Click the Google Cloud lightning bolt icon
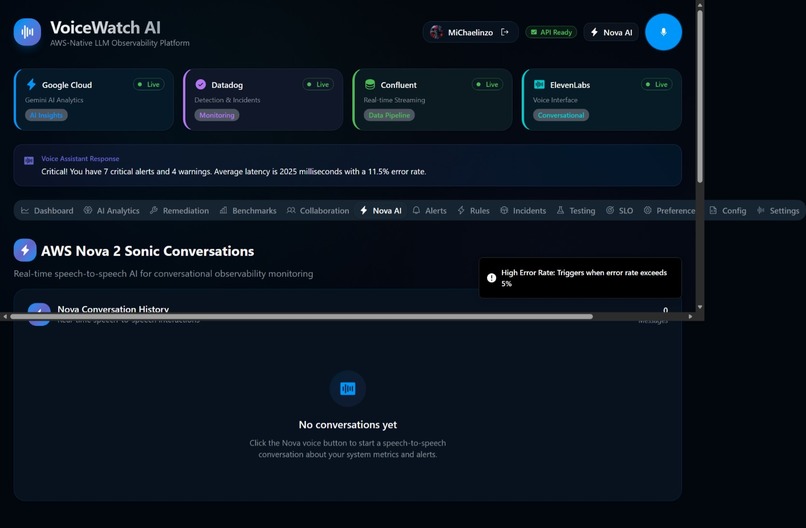 point(31,84)
